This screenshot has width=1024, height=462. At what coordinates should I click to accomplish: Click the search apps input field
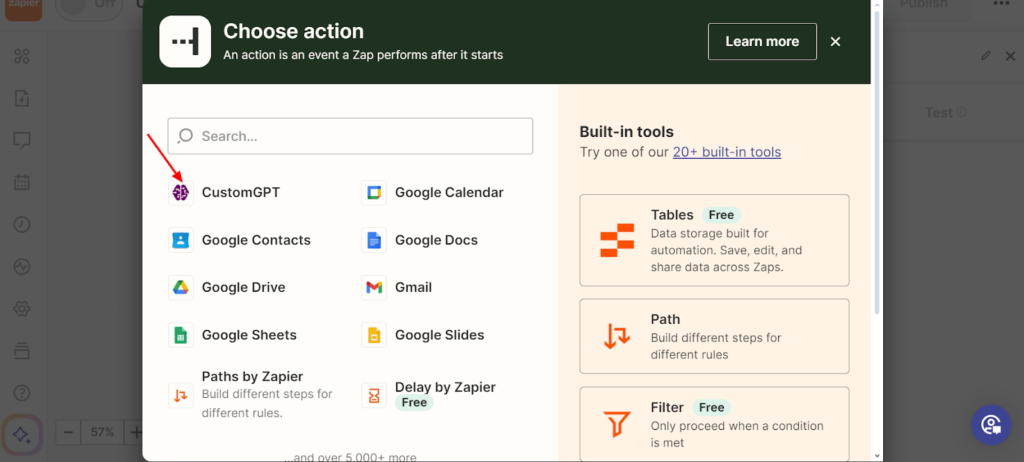pos(350,136)
